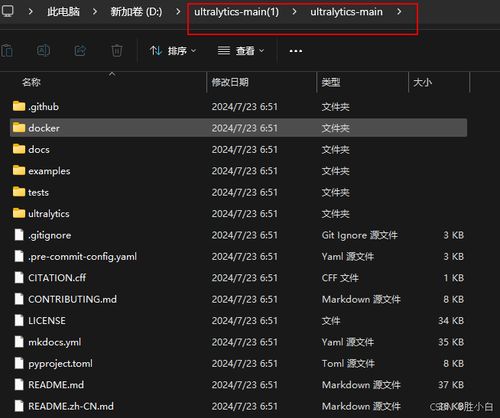
Task: Select the docs folder name
Action: pyautogui.click(x=39, y=149)
